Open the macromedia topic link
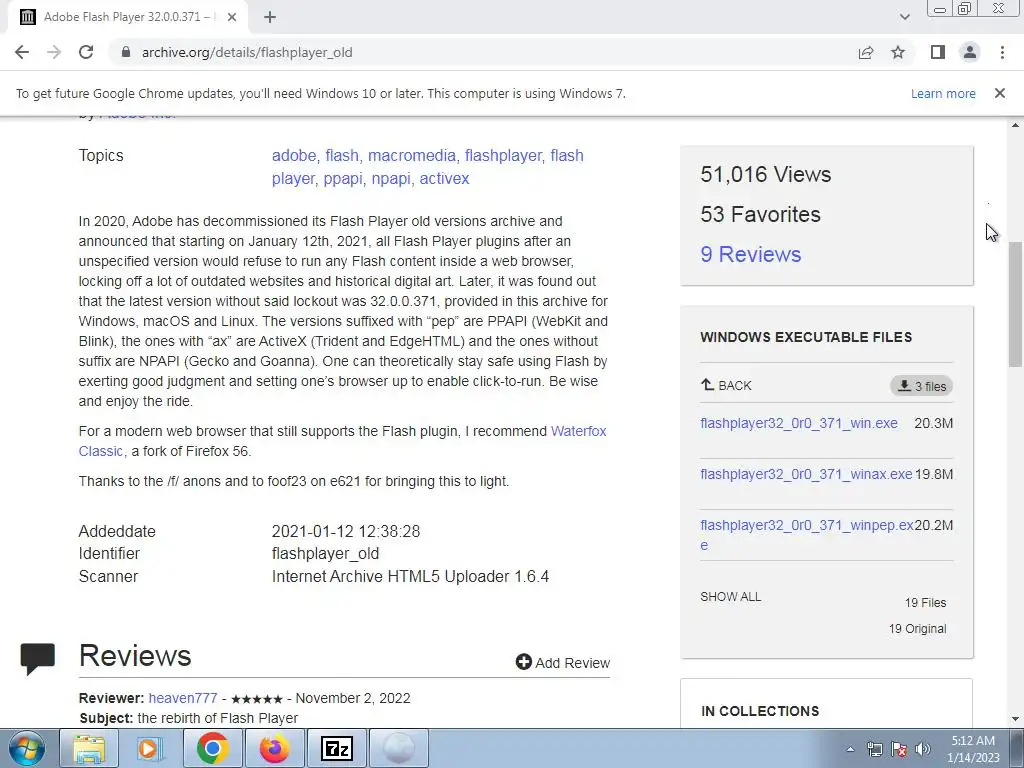 (411, 155)
